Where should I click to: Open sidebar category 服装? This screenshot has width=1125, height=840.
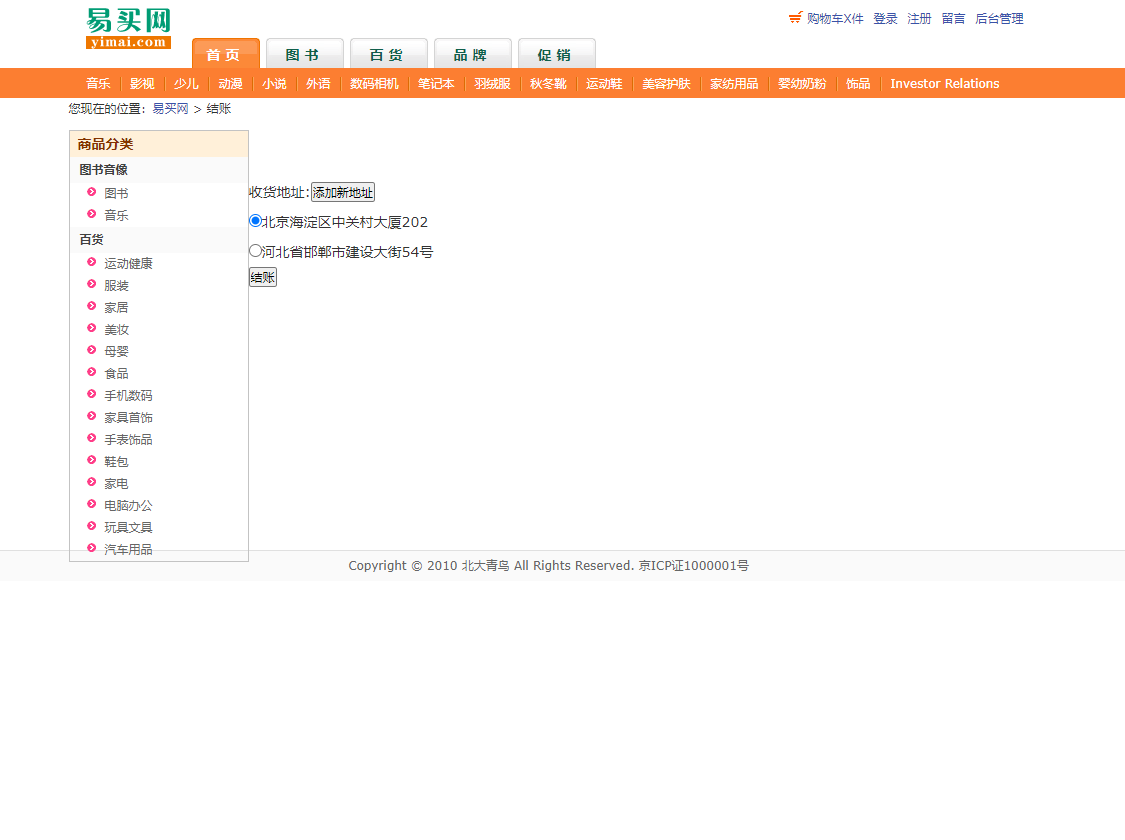(x=116, y=285)
